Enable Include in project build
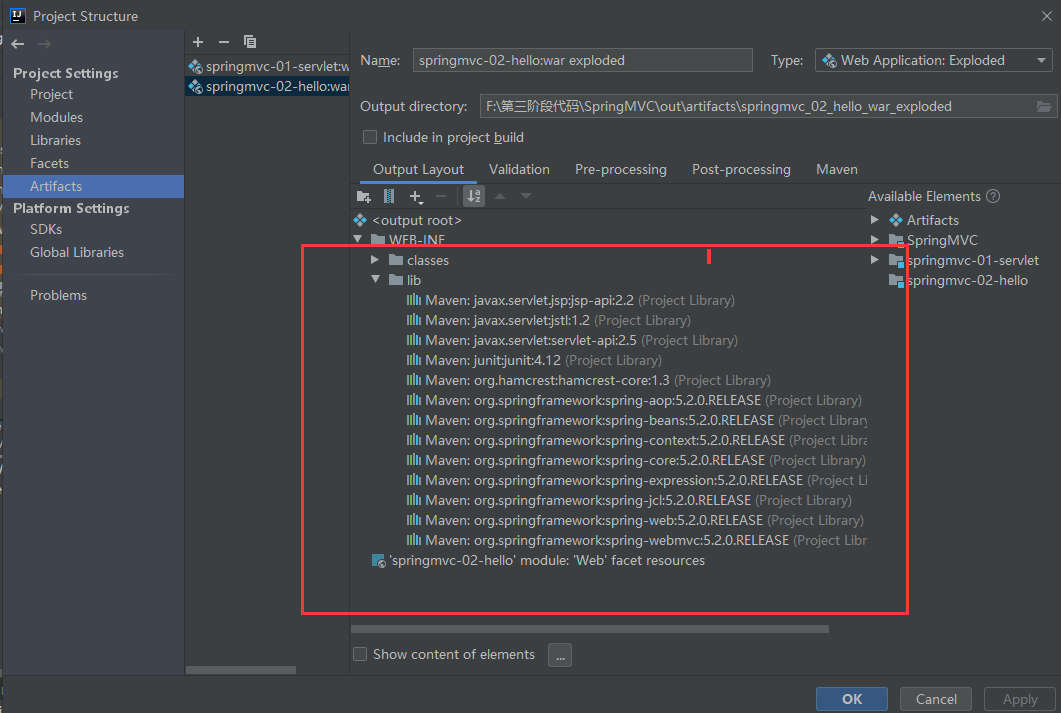 [x=370, y=137]
